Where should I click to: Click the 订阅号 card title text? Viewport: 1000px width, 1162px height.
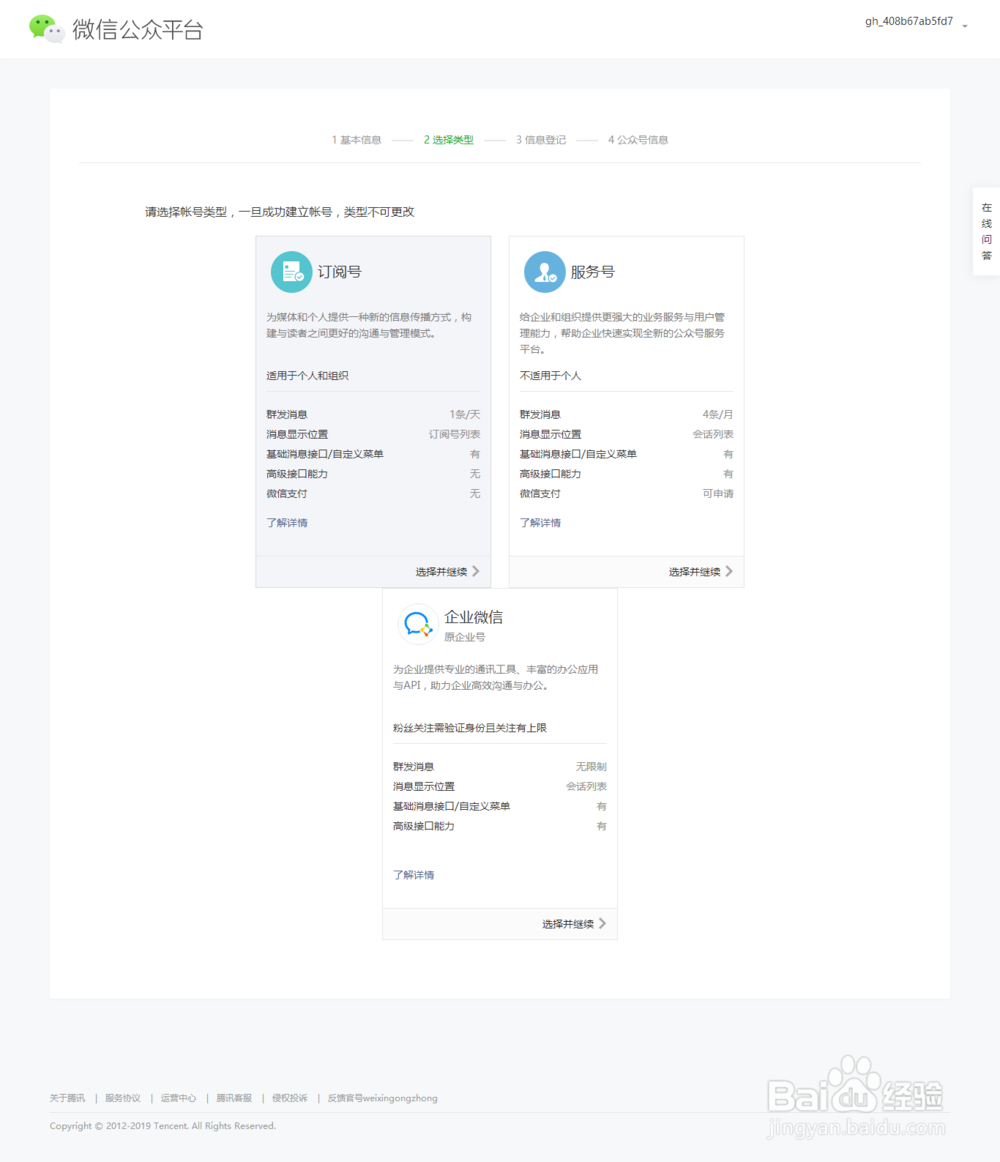(x=340, y=272)
